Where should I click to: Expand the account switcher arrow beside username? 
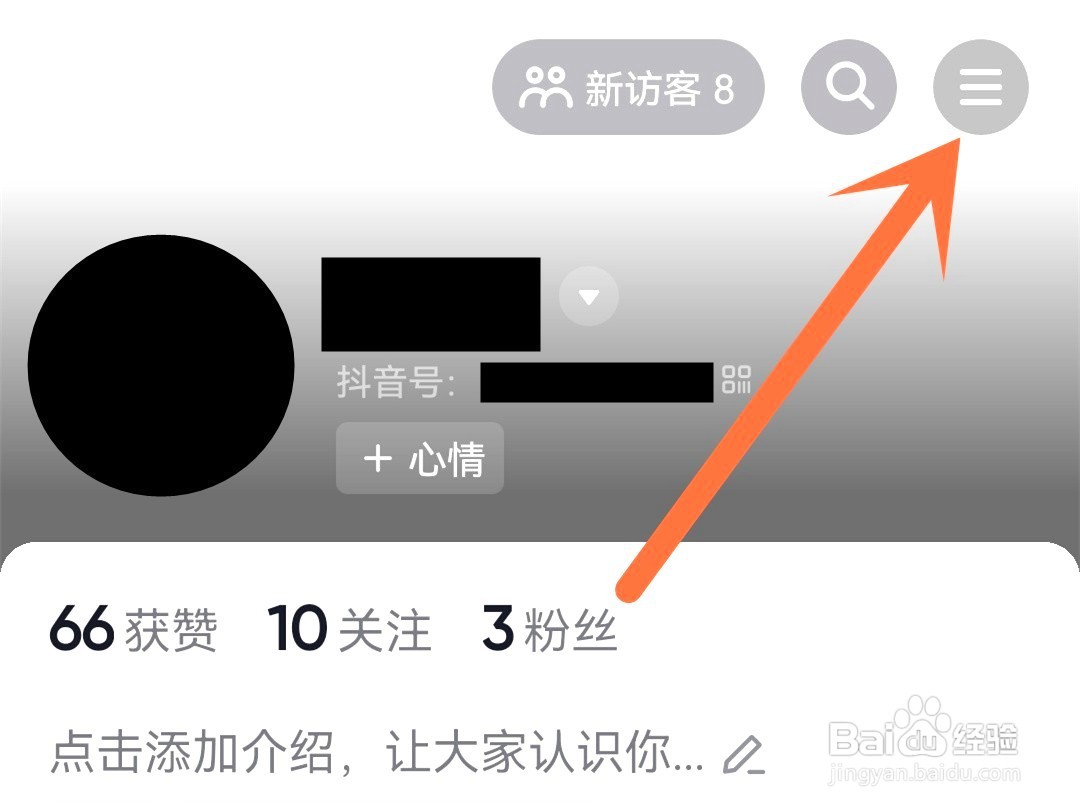[588, 296]
